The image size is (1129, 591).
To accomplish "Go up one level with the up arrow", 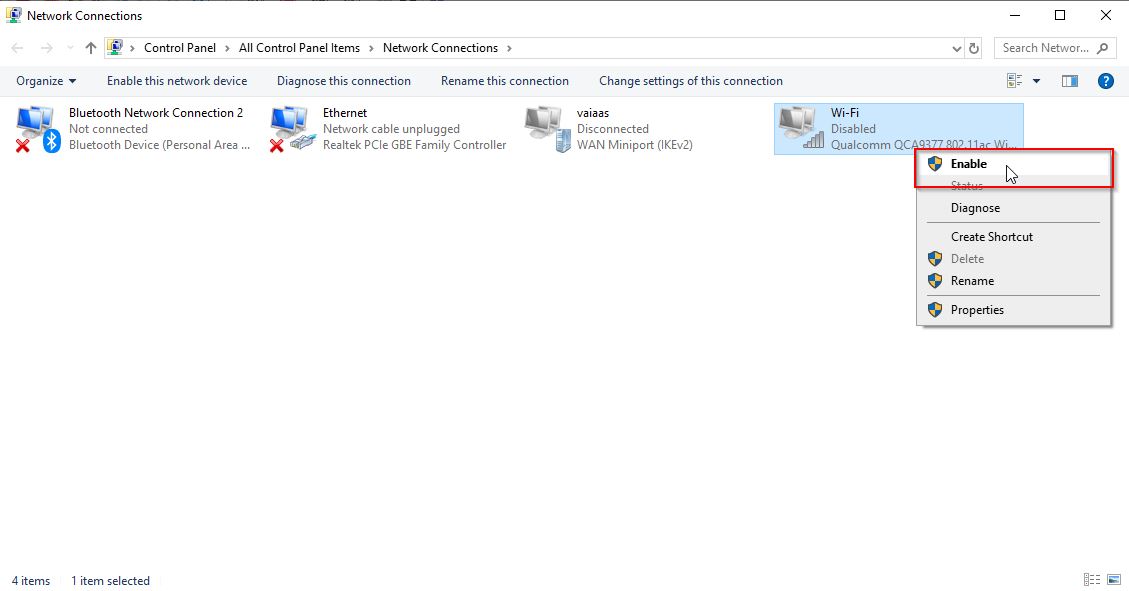I will click(90, 47).
